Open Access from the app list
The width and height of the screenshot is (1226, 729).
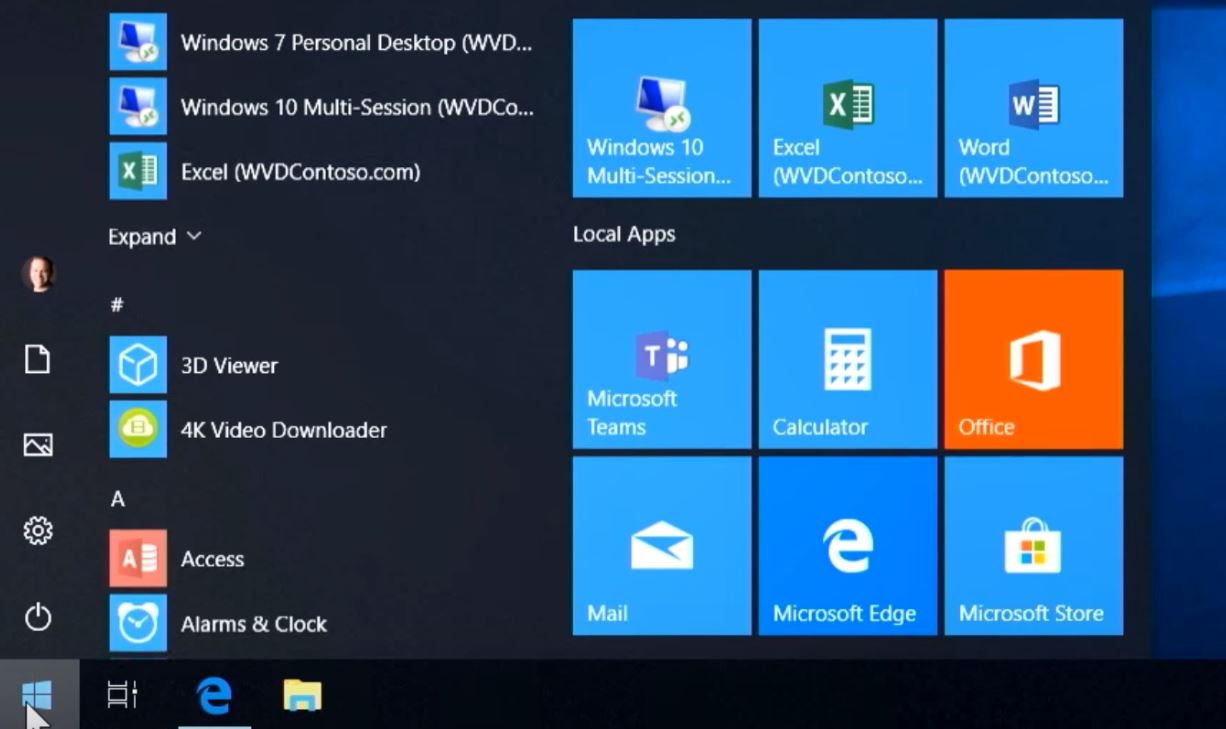[x=212, y=559]
